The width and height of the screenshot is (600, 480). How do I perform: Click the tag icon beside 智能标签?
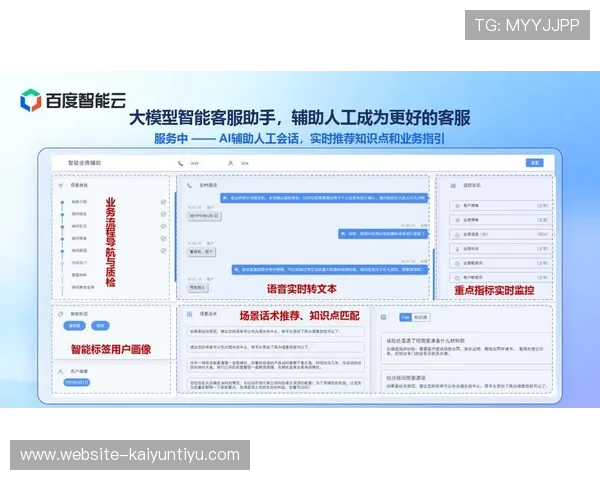[60, 314]
